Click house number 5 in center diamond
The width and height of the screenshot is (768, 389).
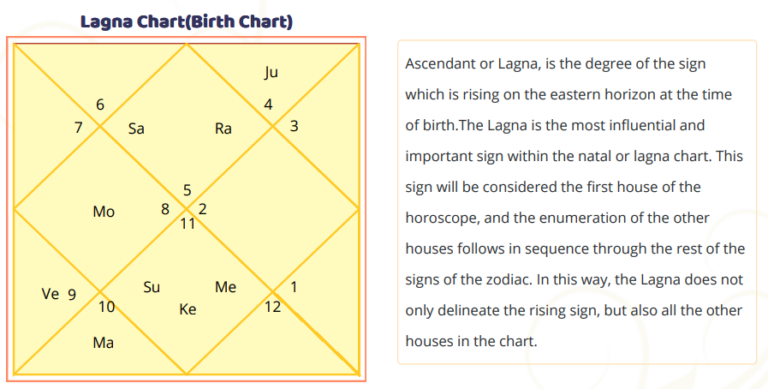(187, 190)
